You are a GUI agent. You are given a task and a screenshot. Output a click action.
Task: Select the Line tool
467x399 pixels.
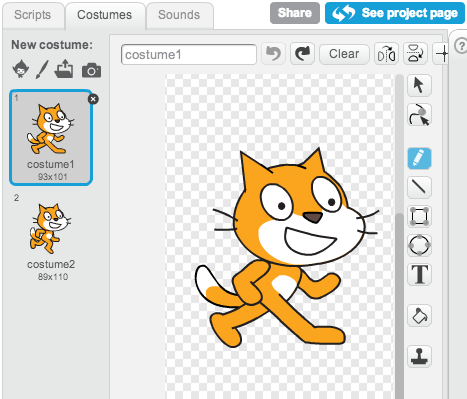click(419, 187)
